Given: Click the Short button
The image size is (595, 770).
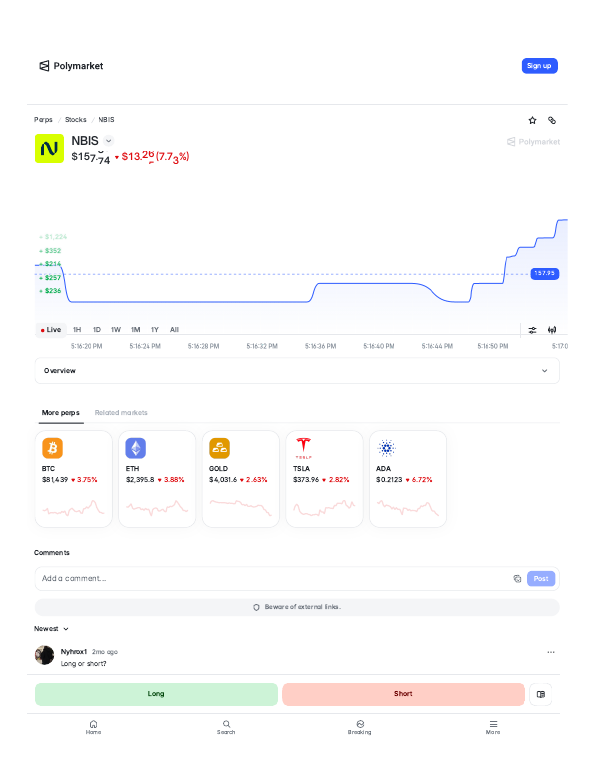Looking at the screenshot, I should point(403,694).
